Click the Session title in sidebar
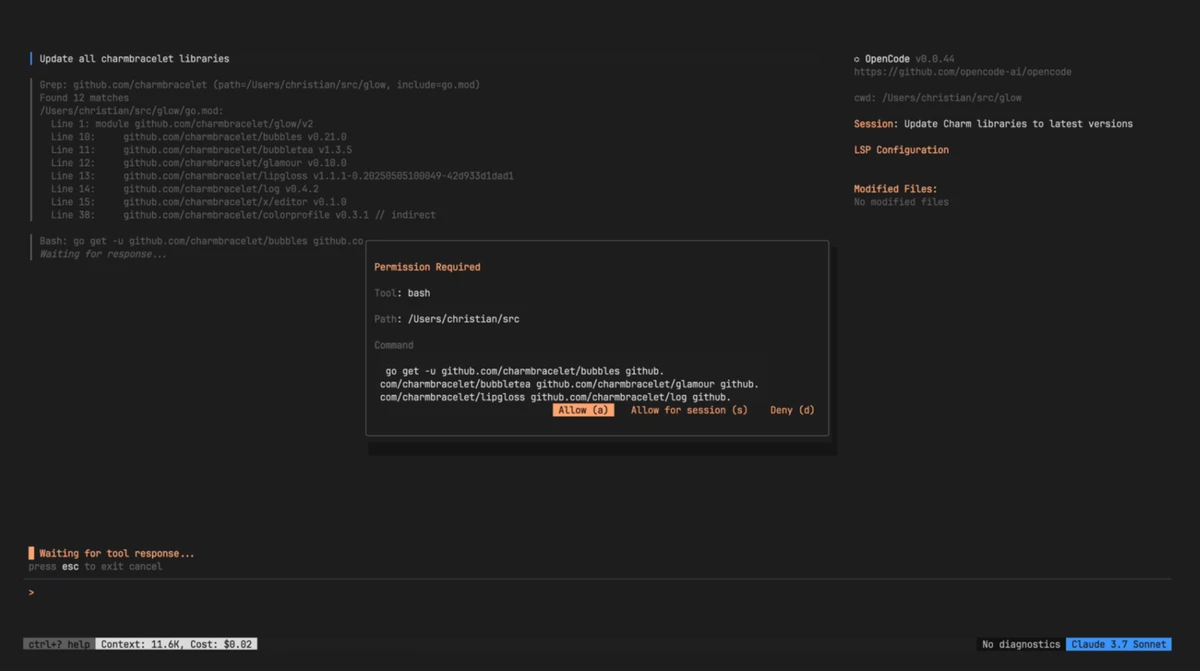Image resolution: width=1200 pixels, height=671 pixels. coord(993,124)
